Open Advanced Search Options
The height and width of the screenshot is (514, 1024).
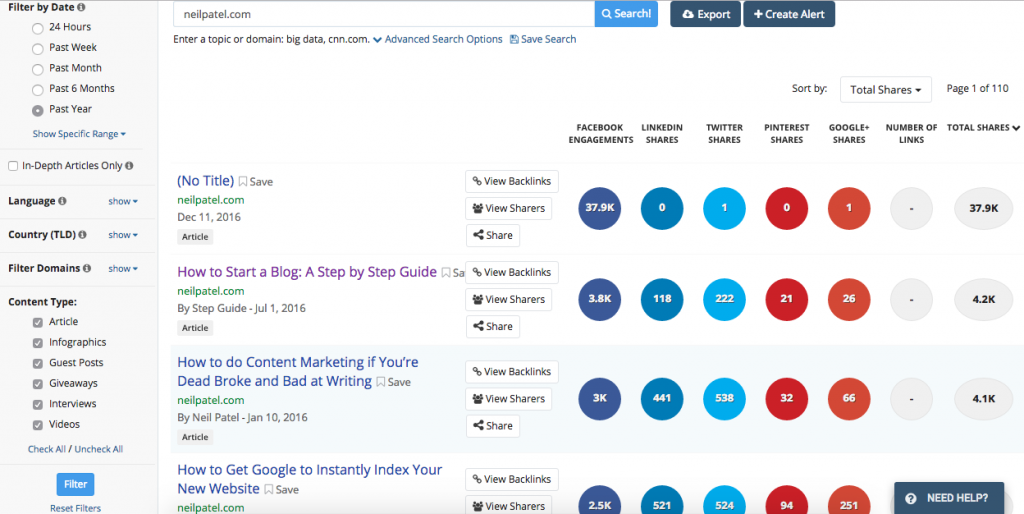pos(438,39)
